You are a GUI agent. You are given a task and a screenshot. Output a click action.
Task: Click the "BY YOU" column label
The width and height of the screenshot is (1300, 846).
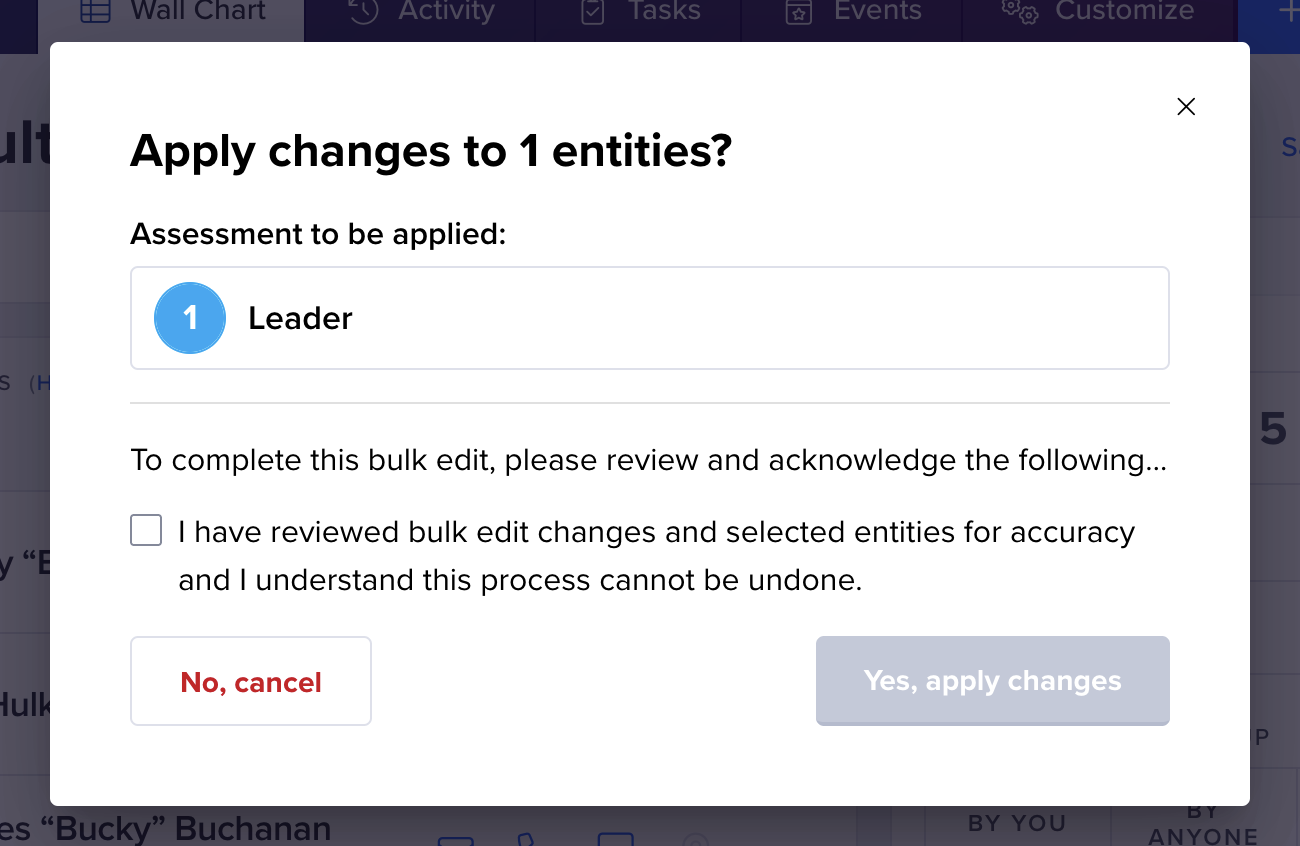click(x=1016, y=823)
